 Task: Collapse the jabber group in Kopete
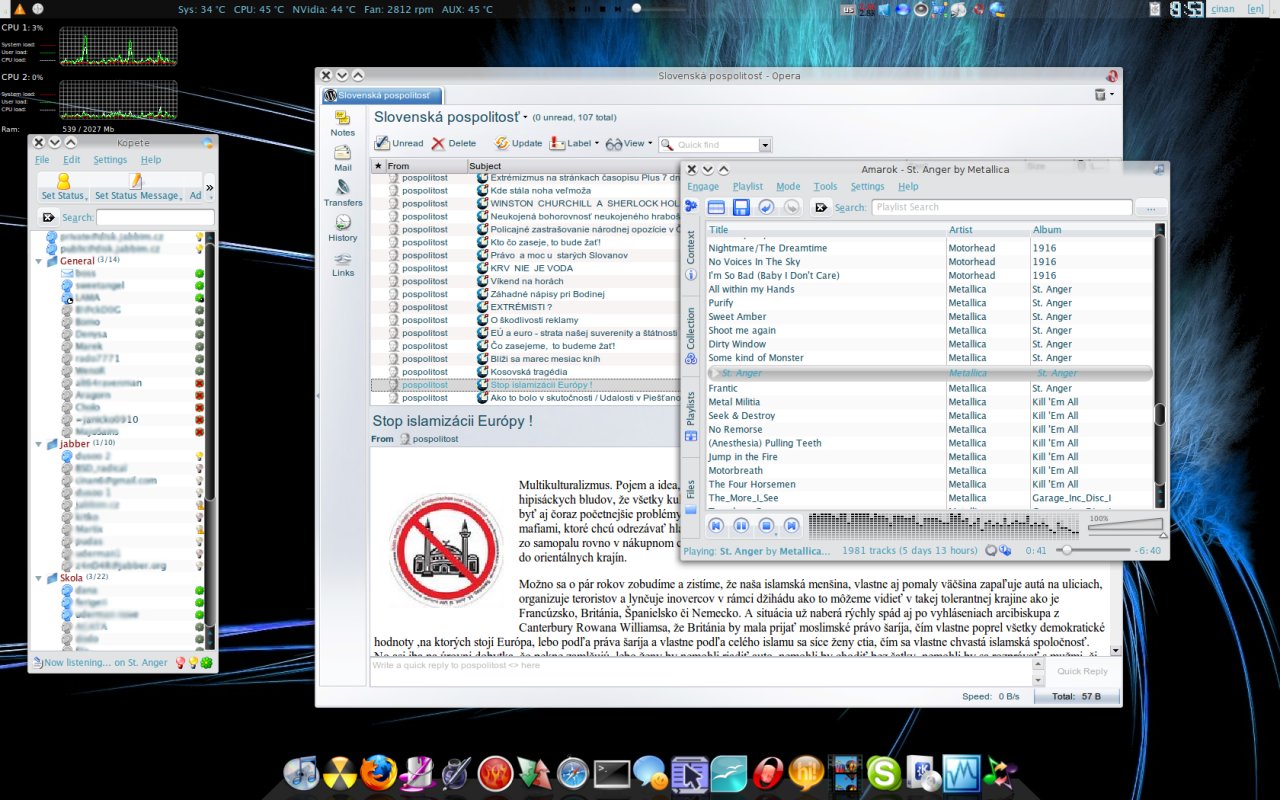coord(39,444)
